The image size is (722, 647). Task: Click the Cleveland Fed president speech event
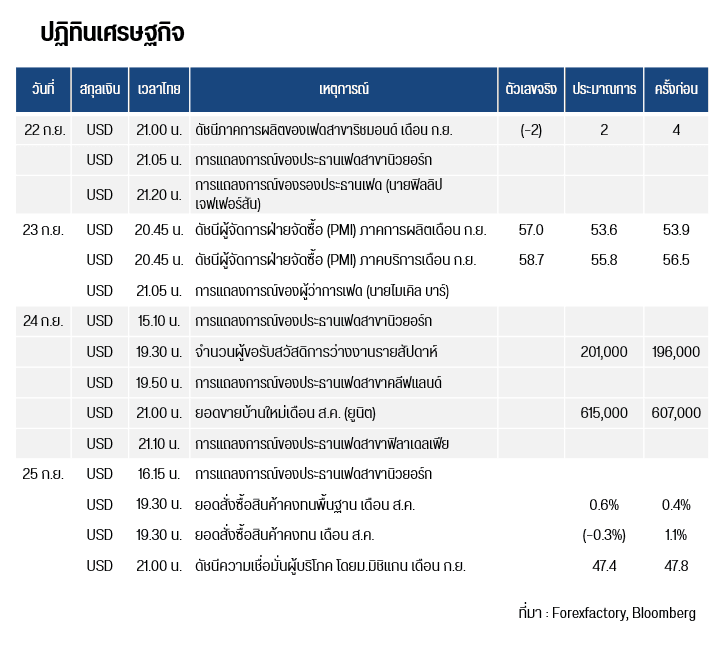(x=318, y=383)
